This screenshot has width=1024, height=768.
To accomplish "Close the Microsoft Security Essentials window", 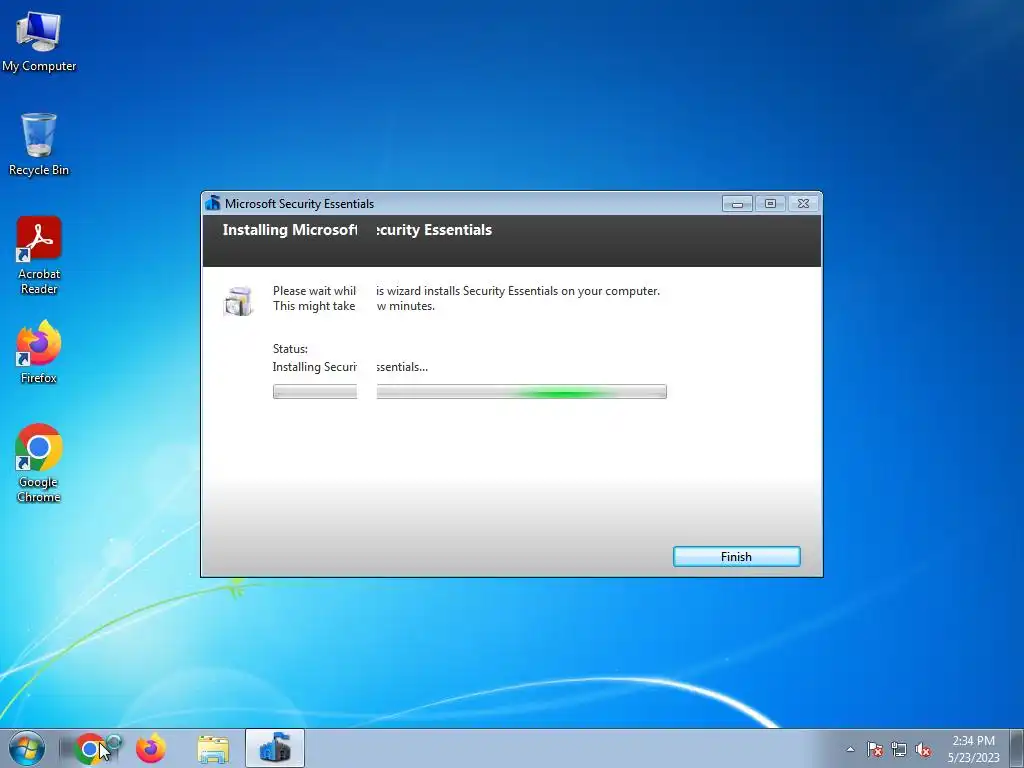I will [804, 204].
